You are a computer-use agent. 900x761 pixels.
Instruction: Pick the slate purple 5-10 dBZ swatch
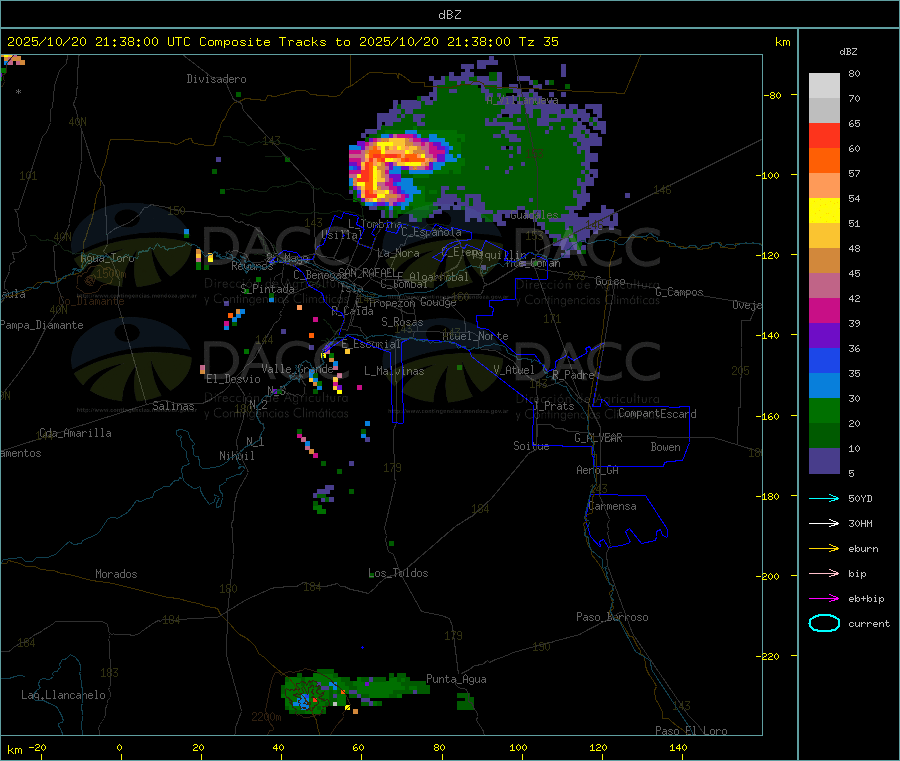[x=824, y=460]
